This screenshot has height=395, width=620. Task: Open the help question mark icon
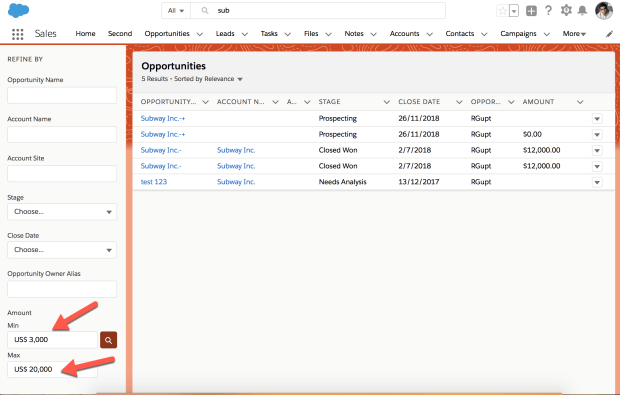tap(548, 11)
